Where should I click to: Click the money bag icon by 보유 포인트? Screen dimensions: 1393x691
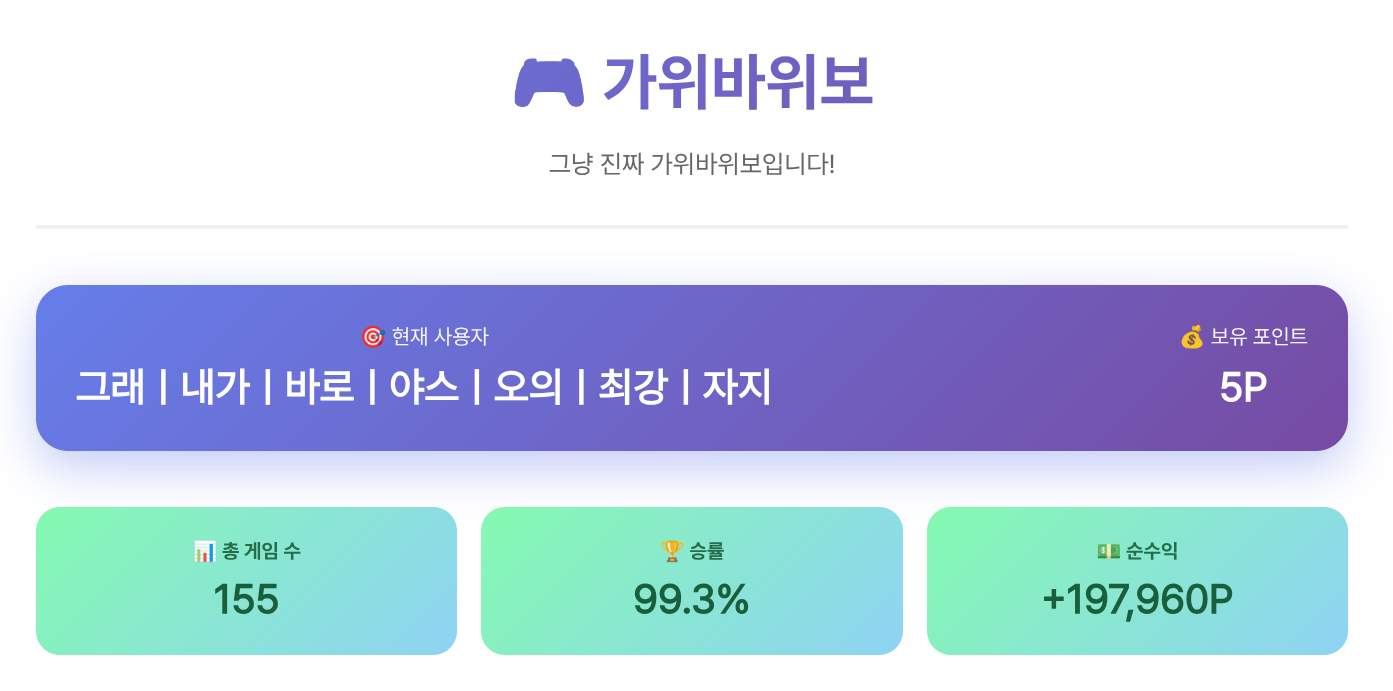click(x=1191, y=337)
